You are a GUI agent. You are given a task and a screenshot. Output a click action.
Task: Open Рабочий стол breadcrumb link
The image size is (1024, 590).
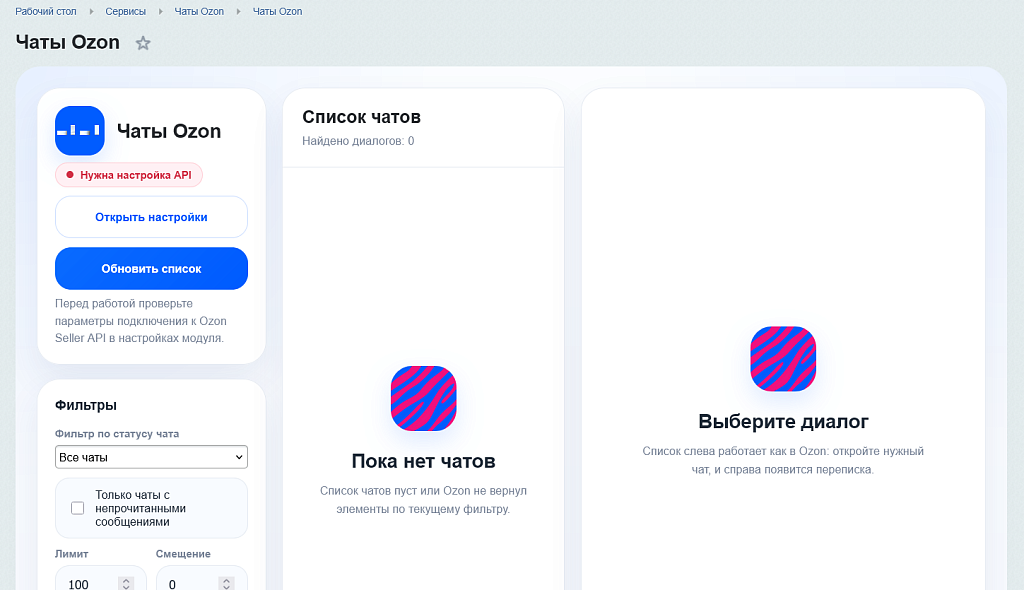tap(46, 11)
